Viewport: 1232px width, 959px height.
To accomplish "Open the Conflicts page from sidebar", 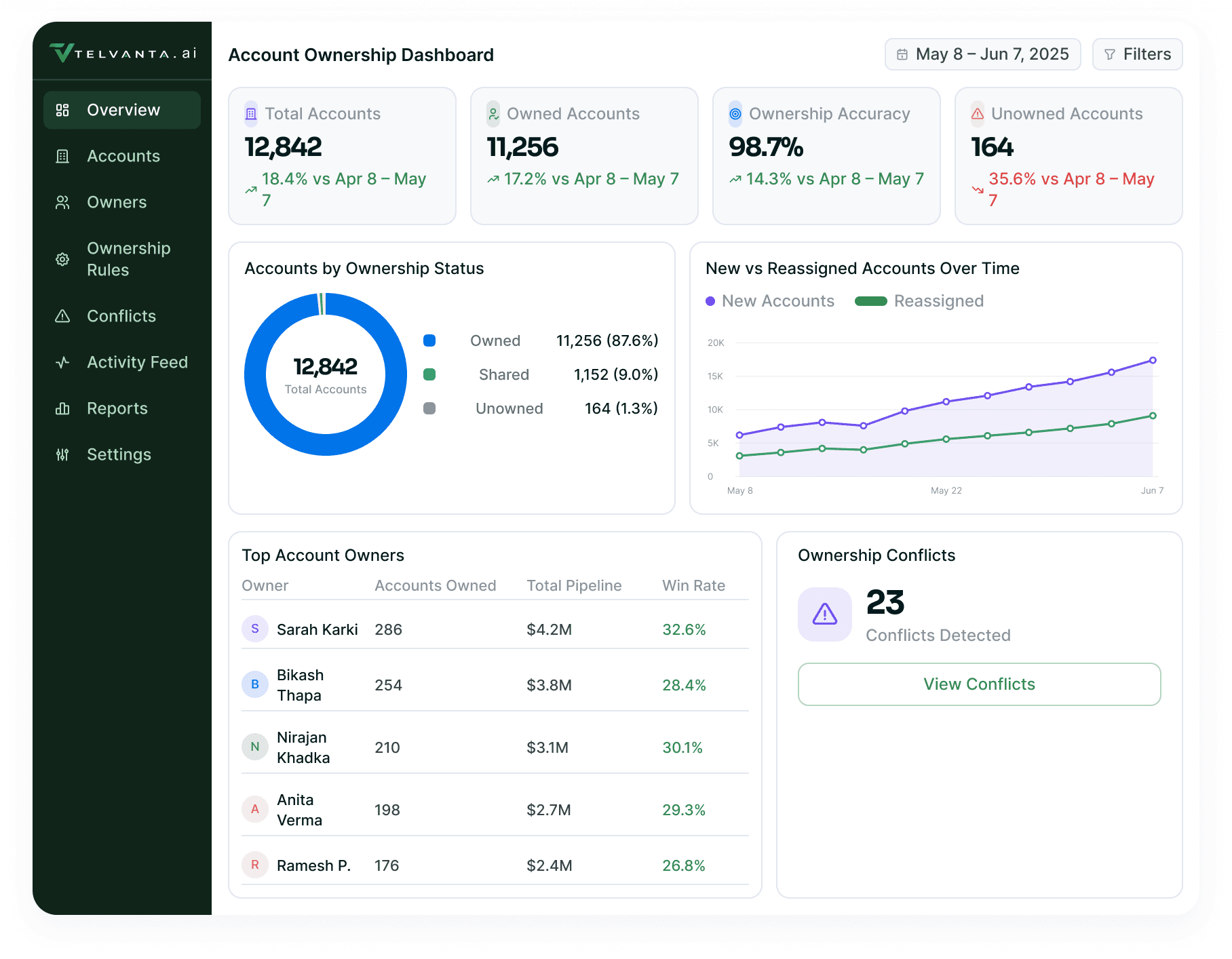I will point(122,316).
